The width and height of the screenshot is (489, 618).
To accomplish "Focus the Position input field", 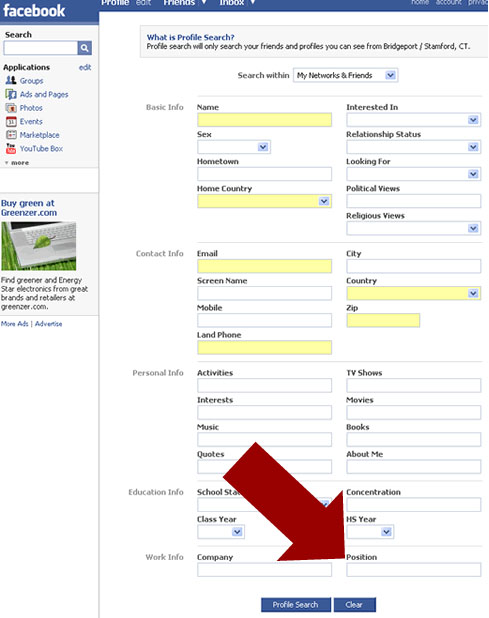I will click(413, 570).
